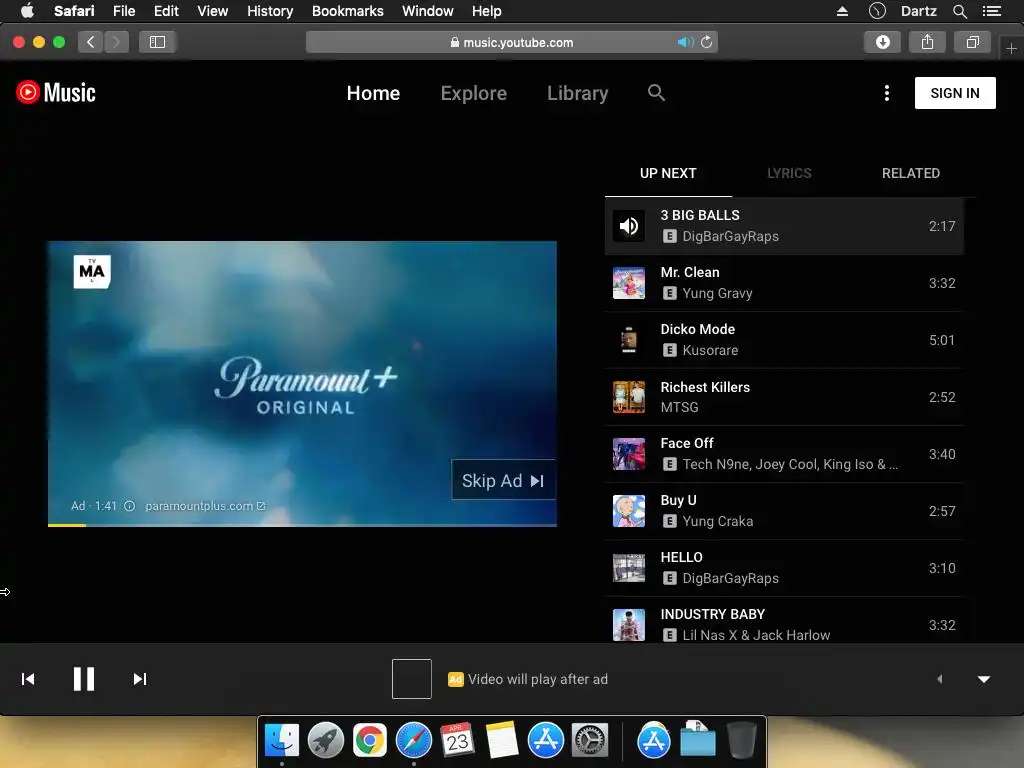Click the SIGN IN button
Viewport: 1024px width, 768px height.
(x=955, y=93)
